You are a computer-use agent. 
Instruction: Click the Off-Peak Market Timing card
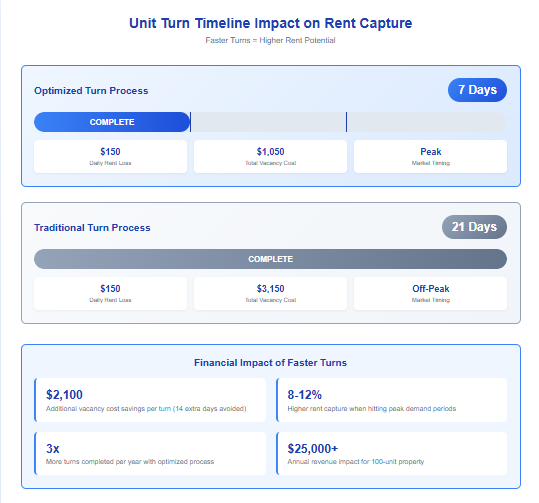tap(430, 293)
